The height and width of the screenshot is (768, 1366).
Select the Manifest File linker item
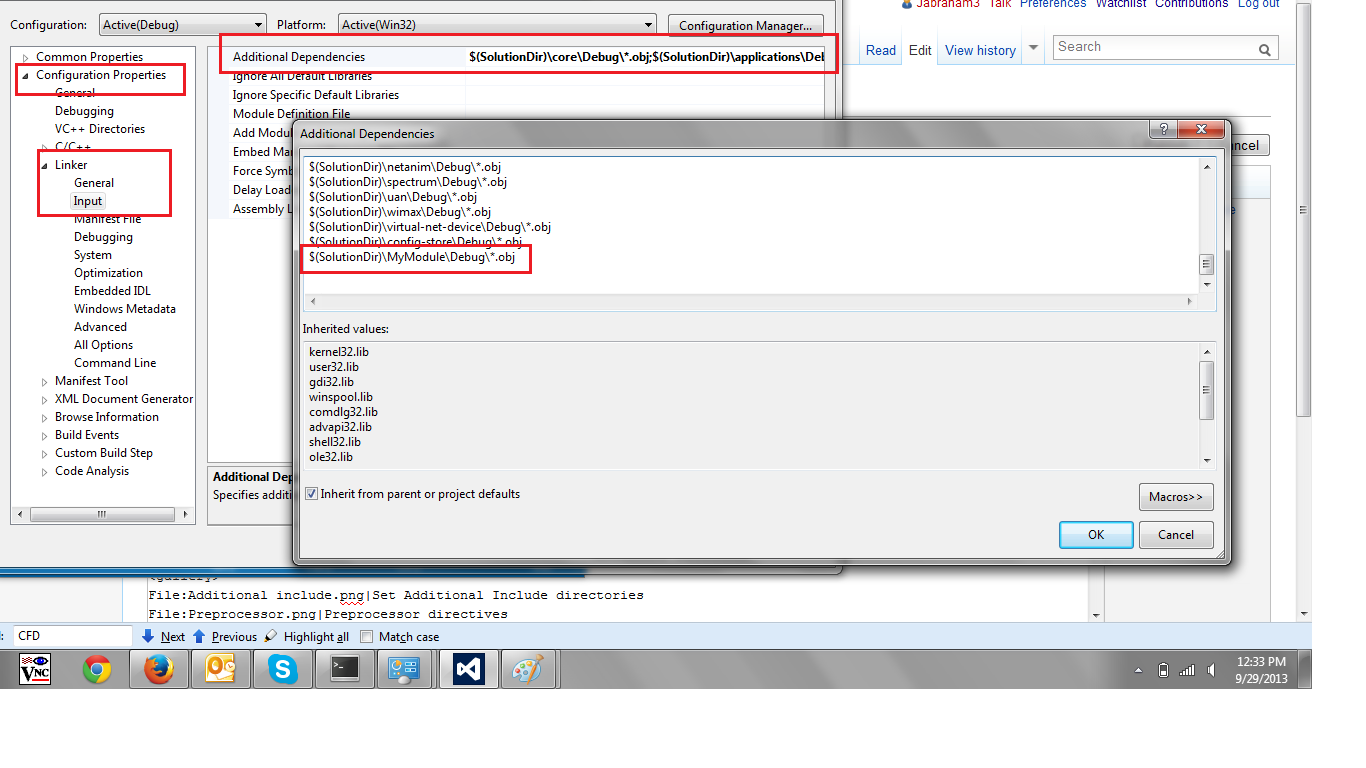pos(107,219)
